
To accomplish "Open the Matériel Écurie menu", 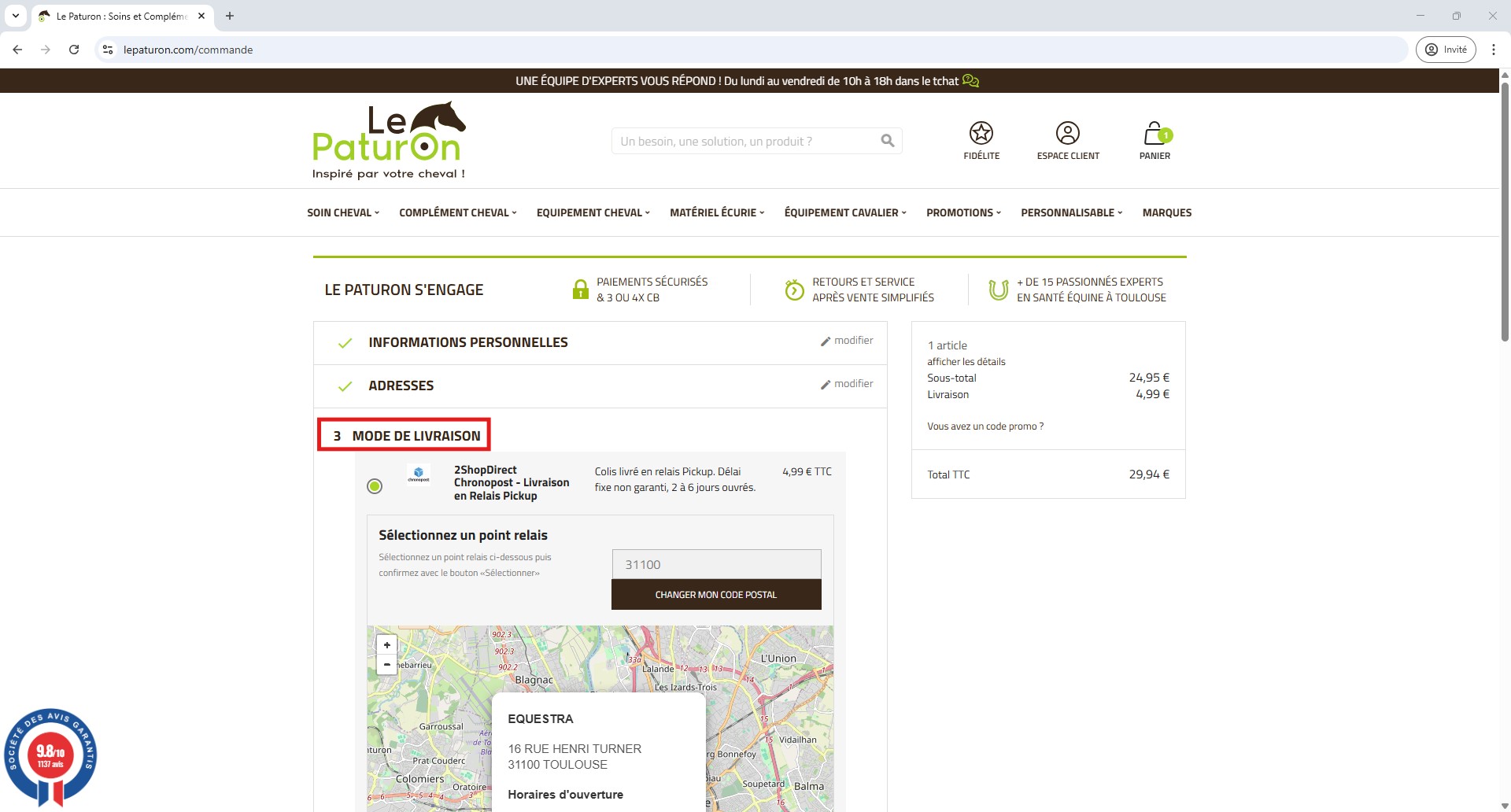I will [x=716, y=212].
